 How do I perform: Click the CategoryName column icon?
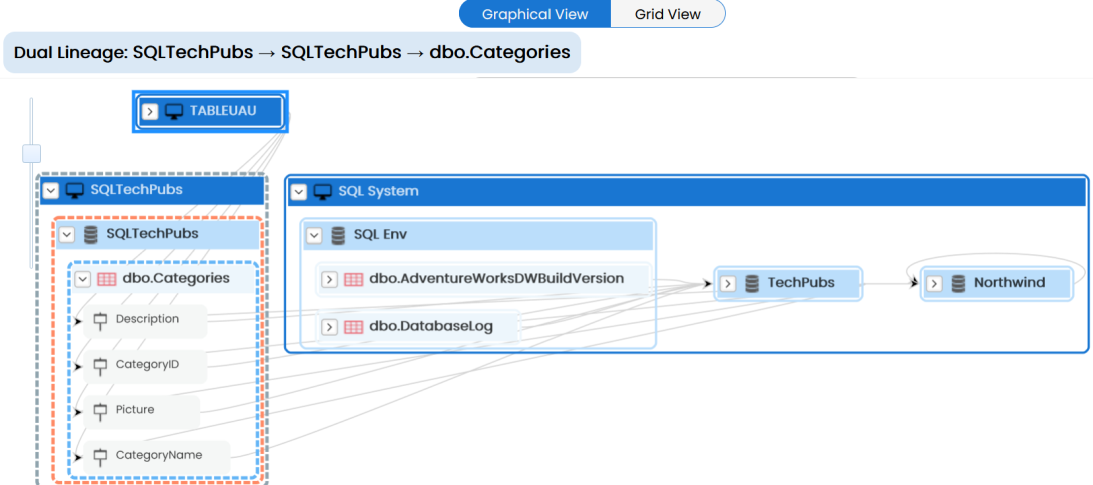[100, 456]
